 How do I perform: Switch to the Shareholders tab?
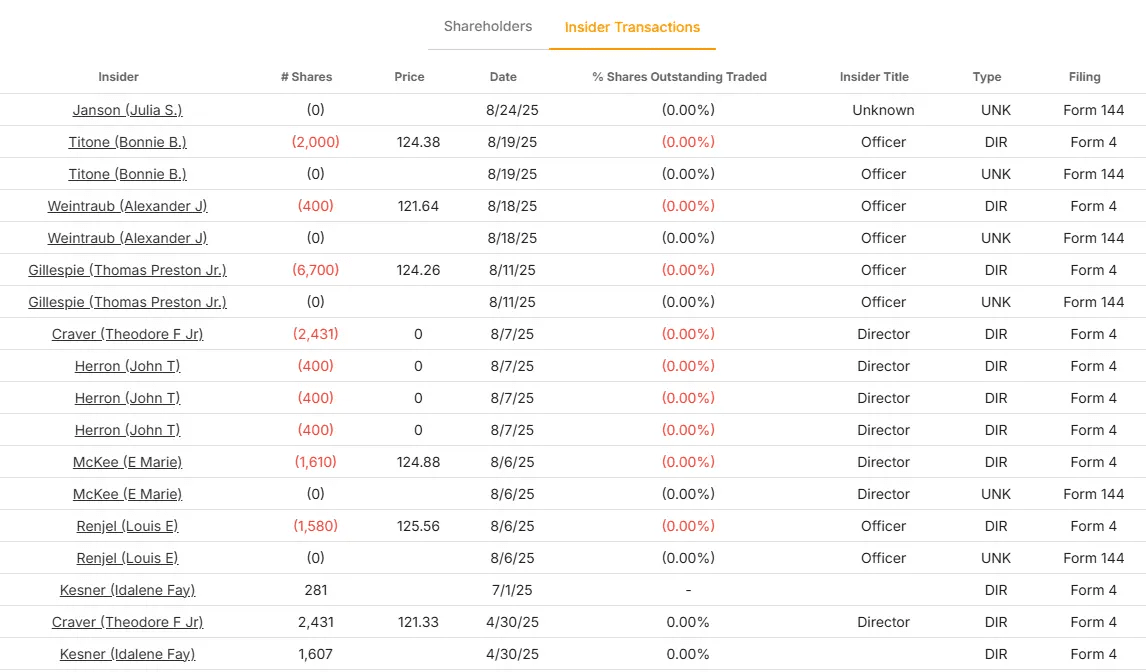point(488,27)
